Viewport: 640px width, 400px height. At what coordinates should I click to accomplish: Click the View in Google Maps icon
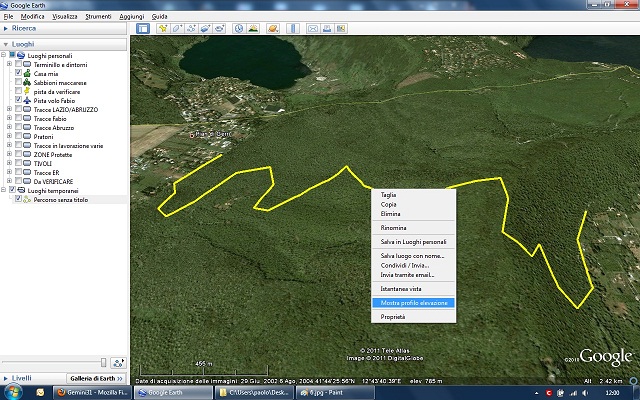(x=341, y=28)
